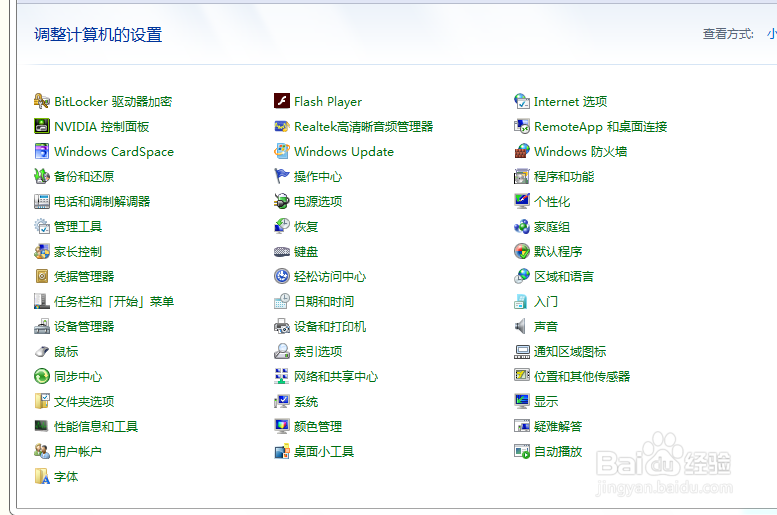Click the 同步中心 green icon
The width and height of the screenshot is (777, 515).
click(x=42, y=376)
